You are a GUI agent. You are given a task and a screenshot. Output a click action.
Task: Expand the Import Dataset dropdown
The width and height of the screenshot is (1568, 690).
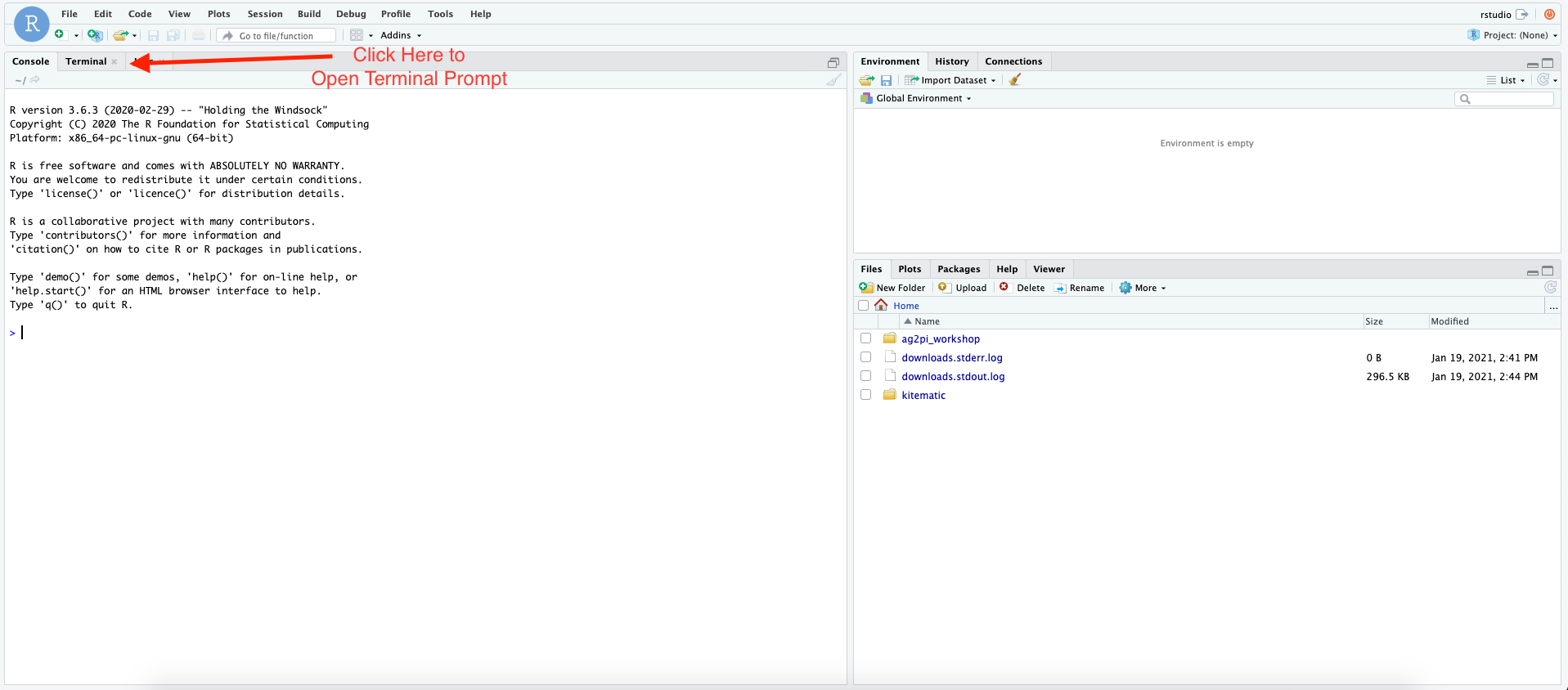pos(953,80)
